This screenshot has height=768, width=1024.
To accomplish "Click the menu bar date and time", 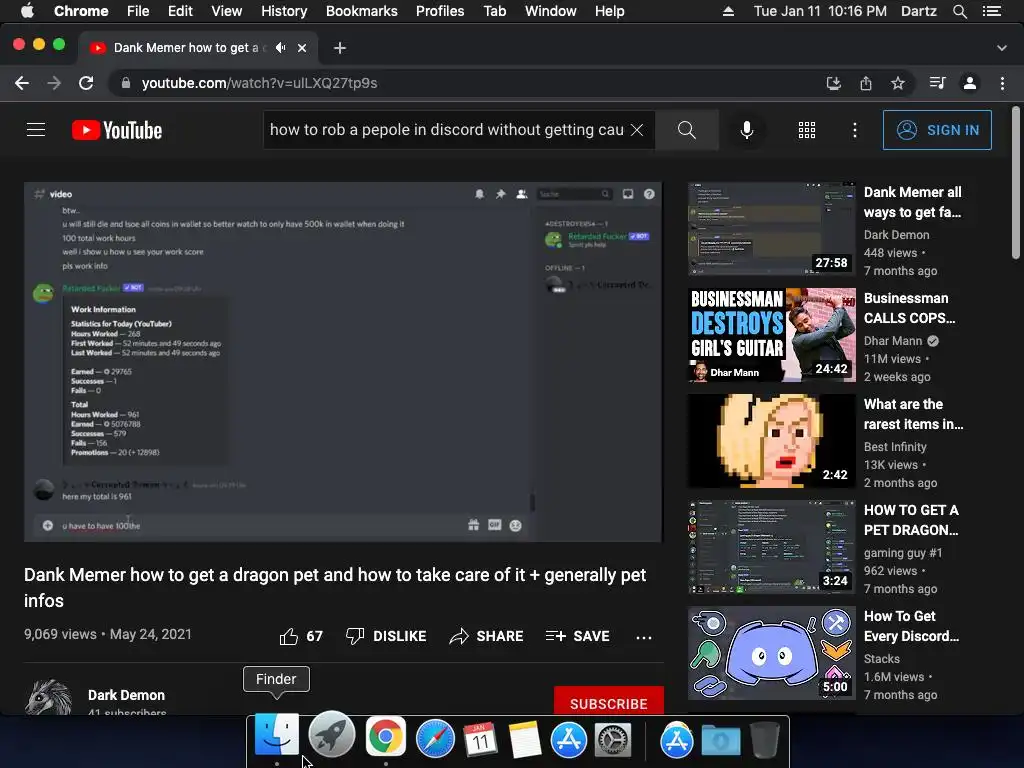I will point(820,11).
